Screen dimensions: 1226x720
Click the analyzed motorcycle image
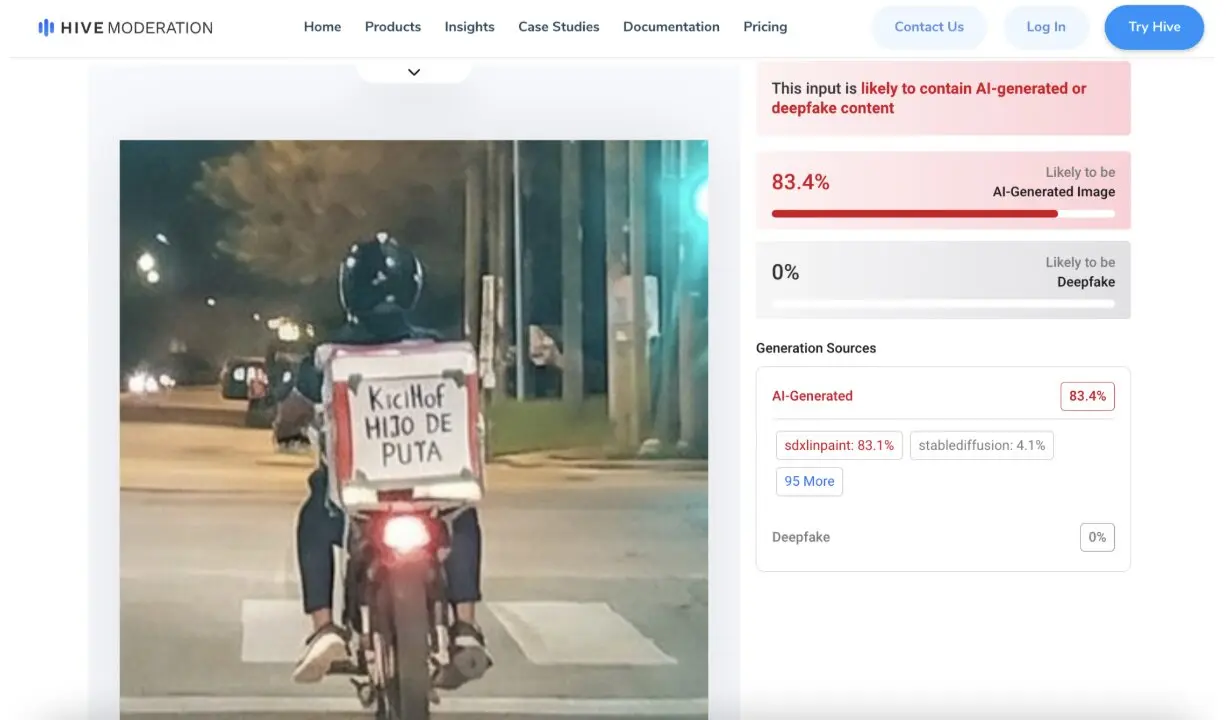point(413,430)
